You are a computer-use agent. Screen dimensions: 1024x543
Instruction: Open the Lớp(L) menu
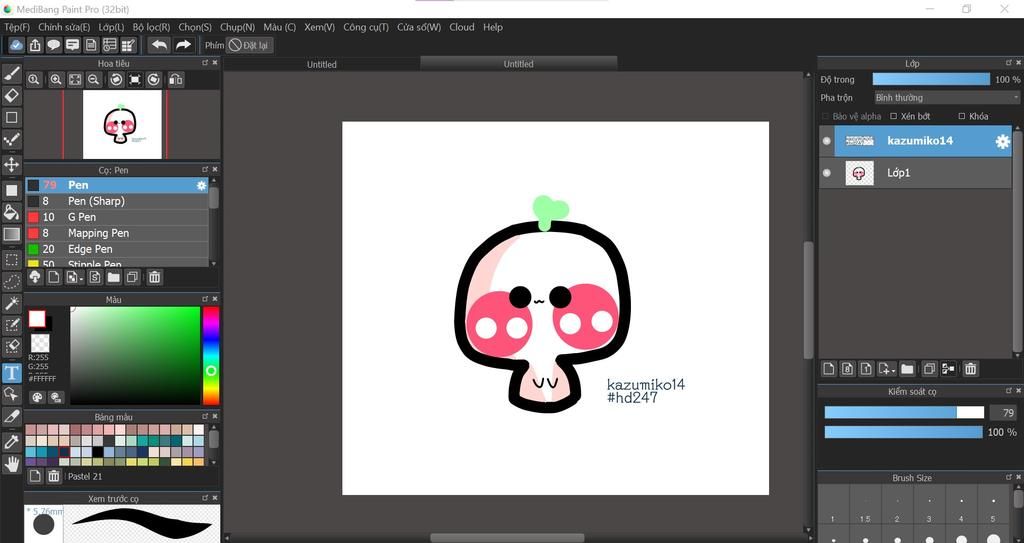tap(111, 27)
